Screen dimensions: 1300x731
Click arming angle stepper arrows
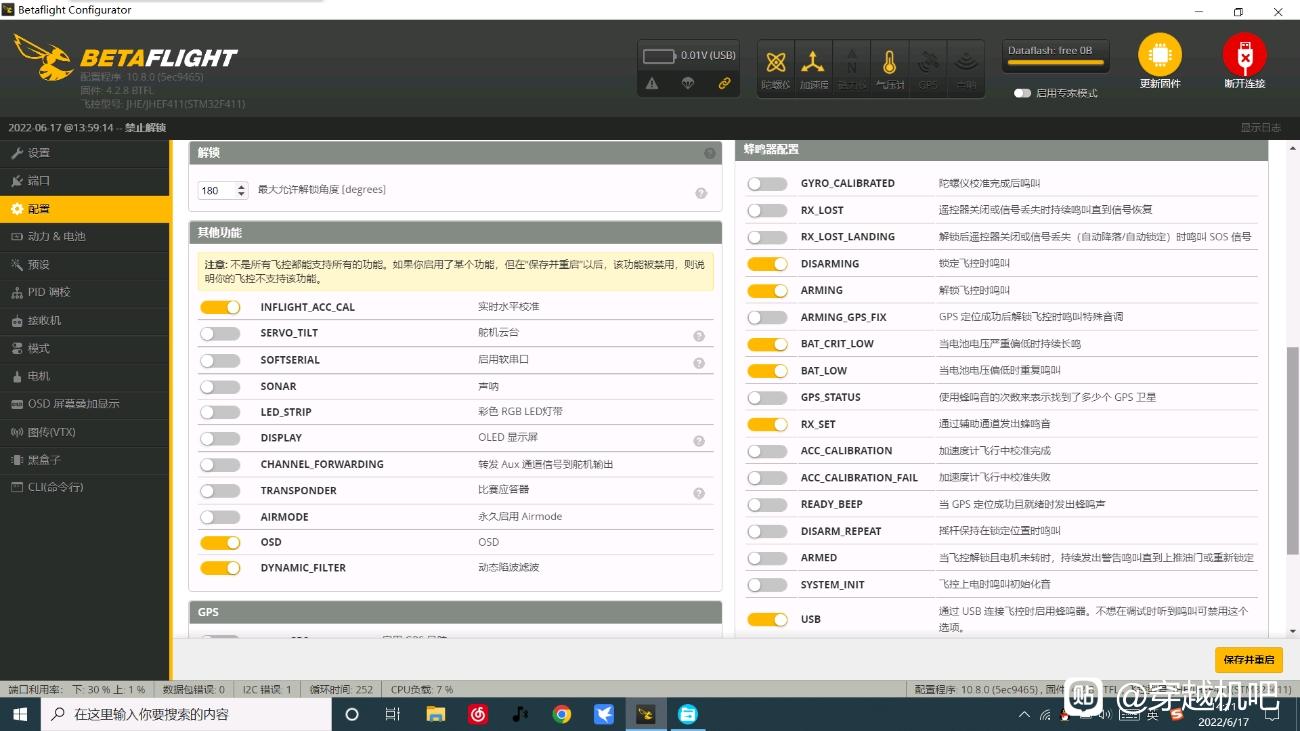tap(241, 190)
